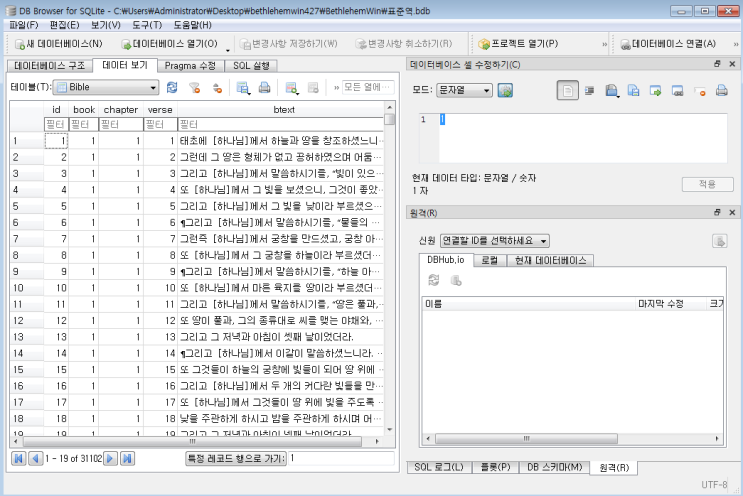Open the mode dropdown set to 문자열
Viewport: 743px width, 496px height.
(464, 90)
